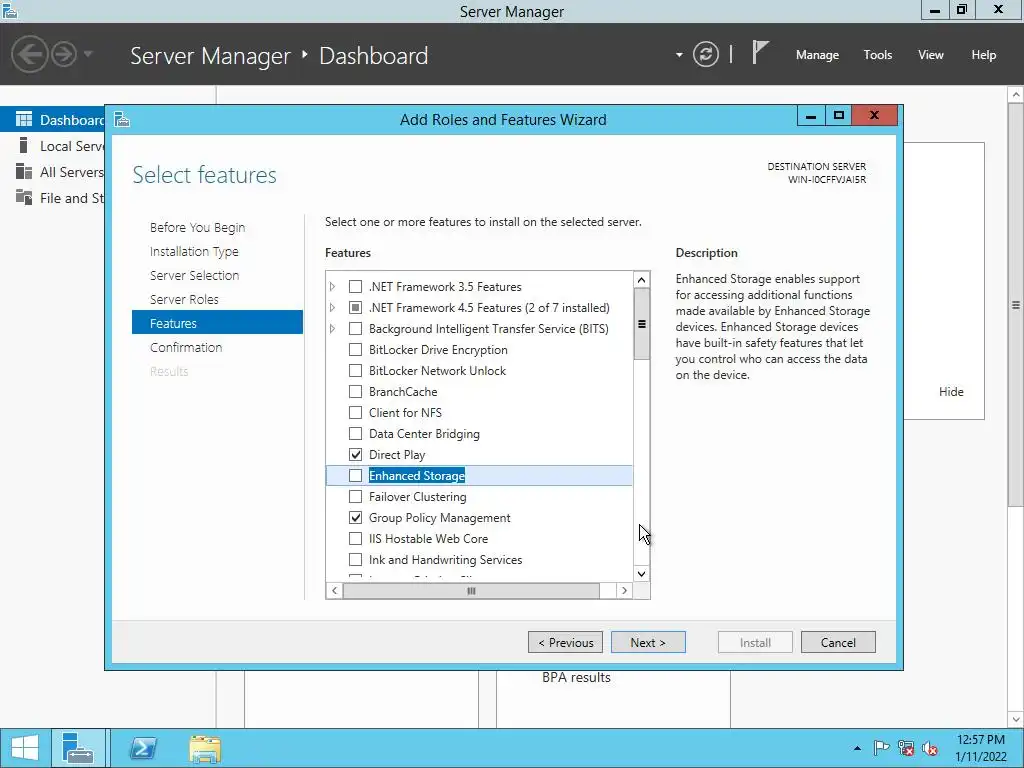Go to Before You Begin step
Viewport: 1024px width, 768px height.
click(197, 227)
